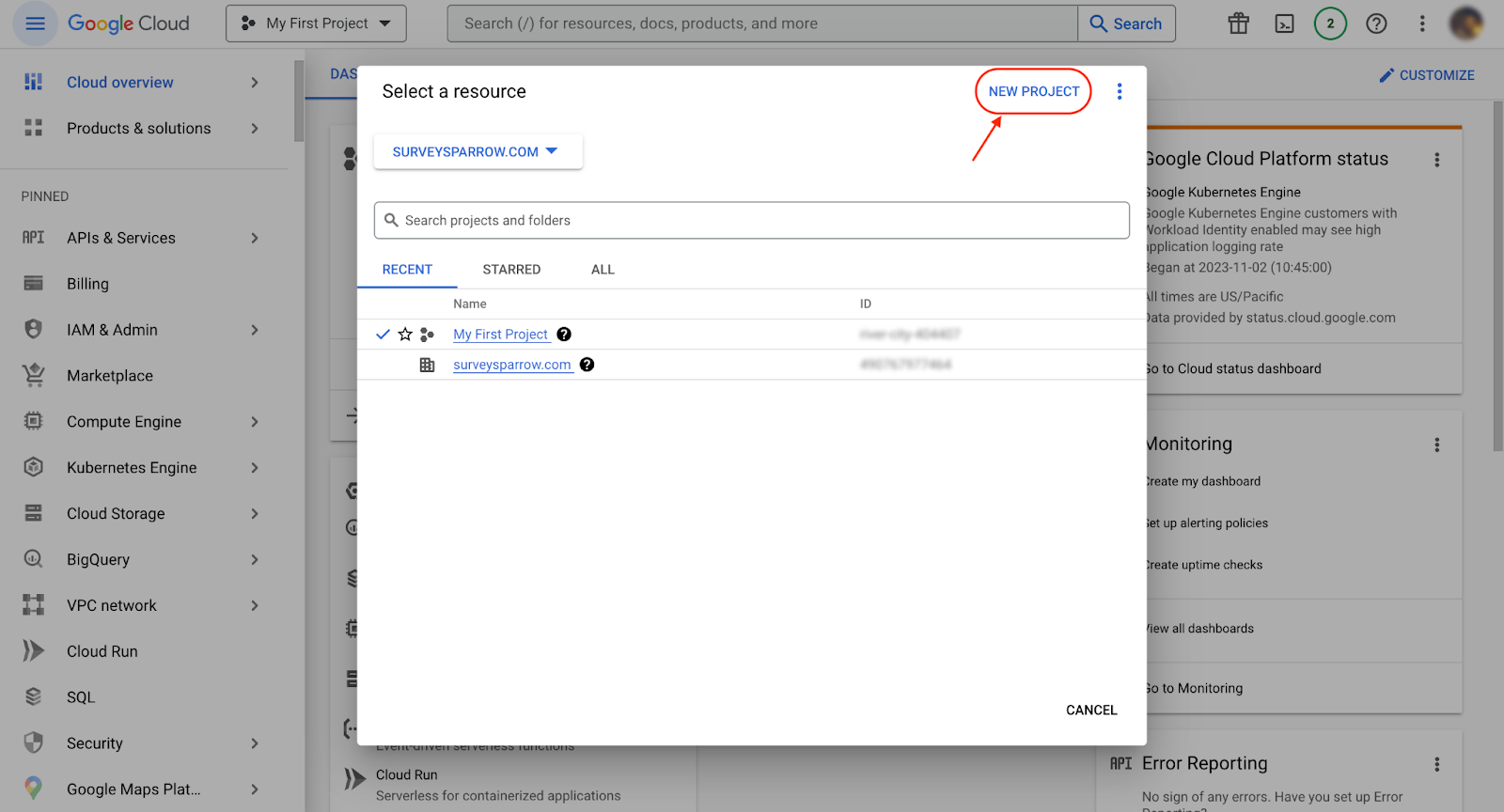Open the help question mark icon
This screenshot has width=1504, height=812.
[1376, 23]
